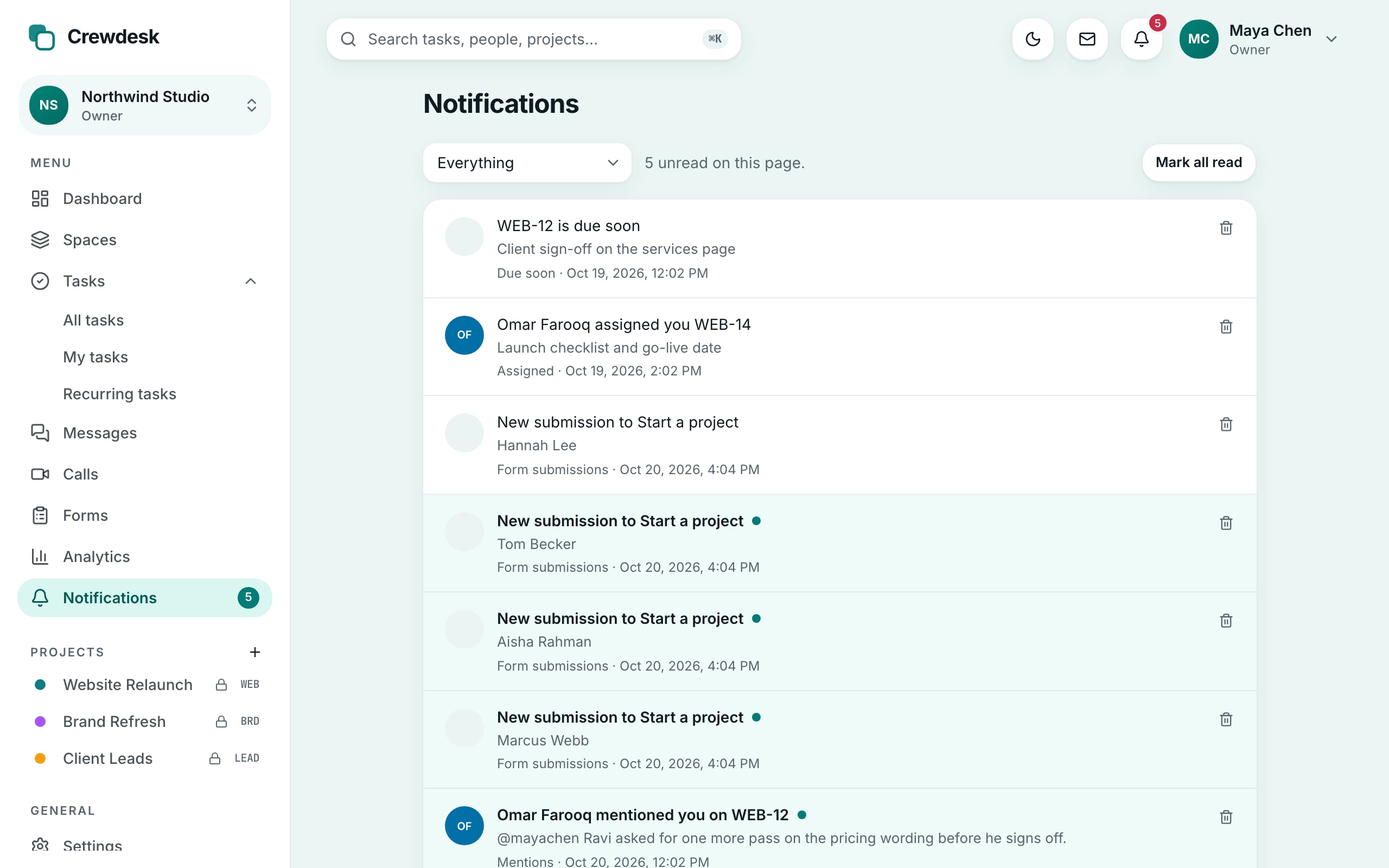Screen dimensions: 1389x868
Task: Open Maya Chen user menu chevron
Action: (x=1331, y=39)
